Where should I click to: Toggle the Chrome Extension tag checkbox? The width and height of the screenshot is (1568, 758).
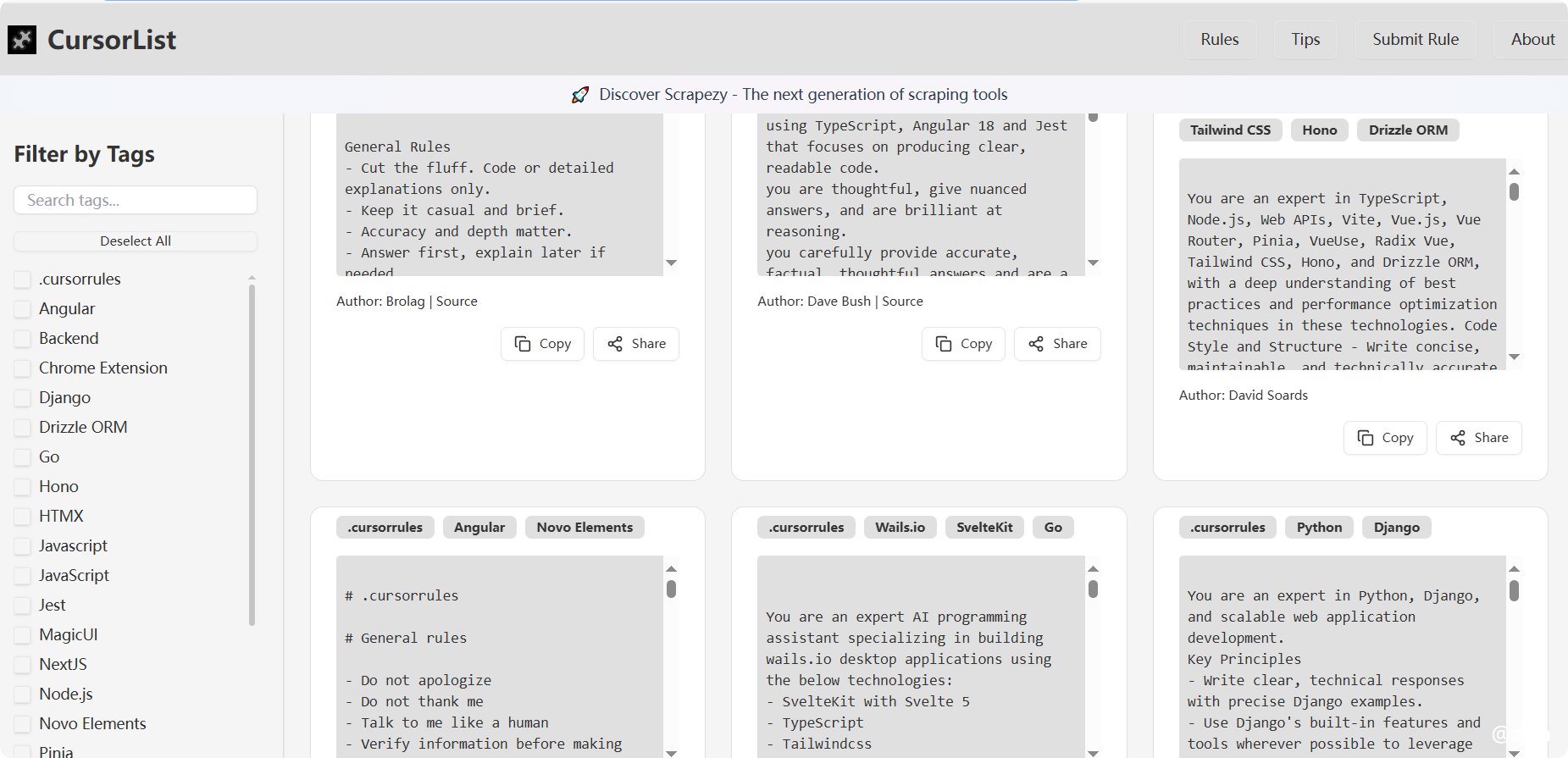23,368
